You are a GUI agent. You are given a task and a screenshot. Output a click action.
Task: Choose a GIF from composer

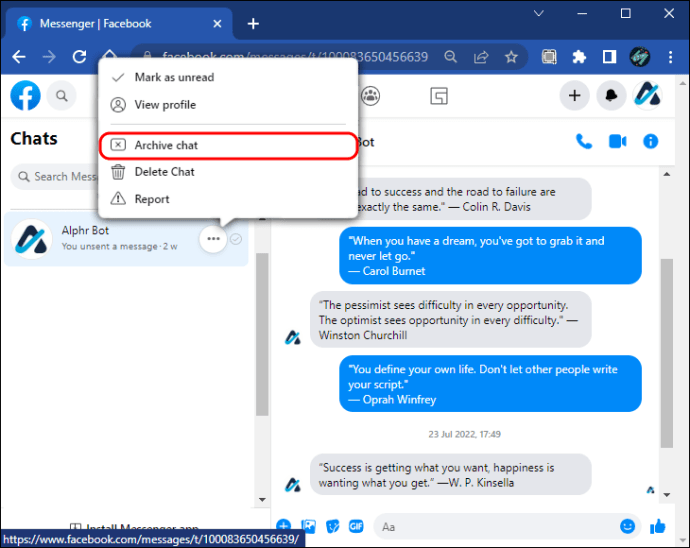356,526
